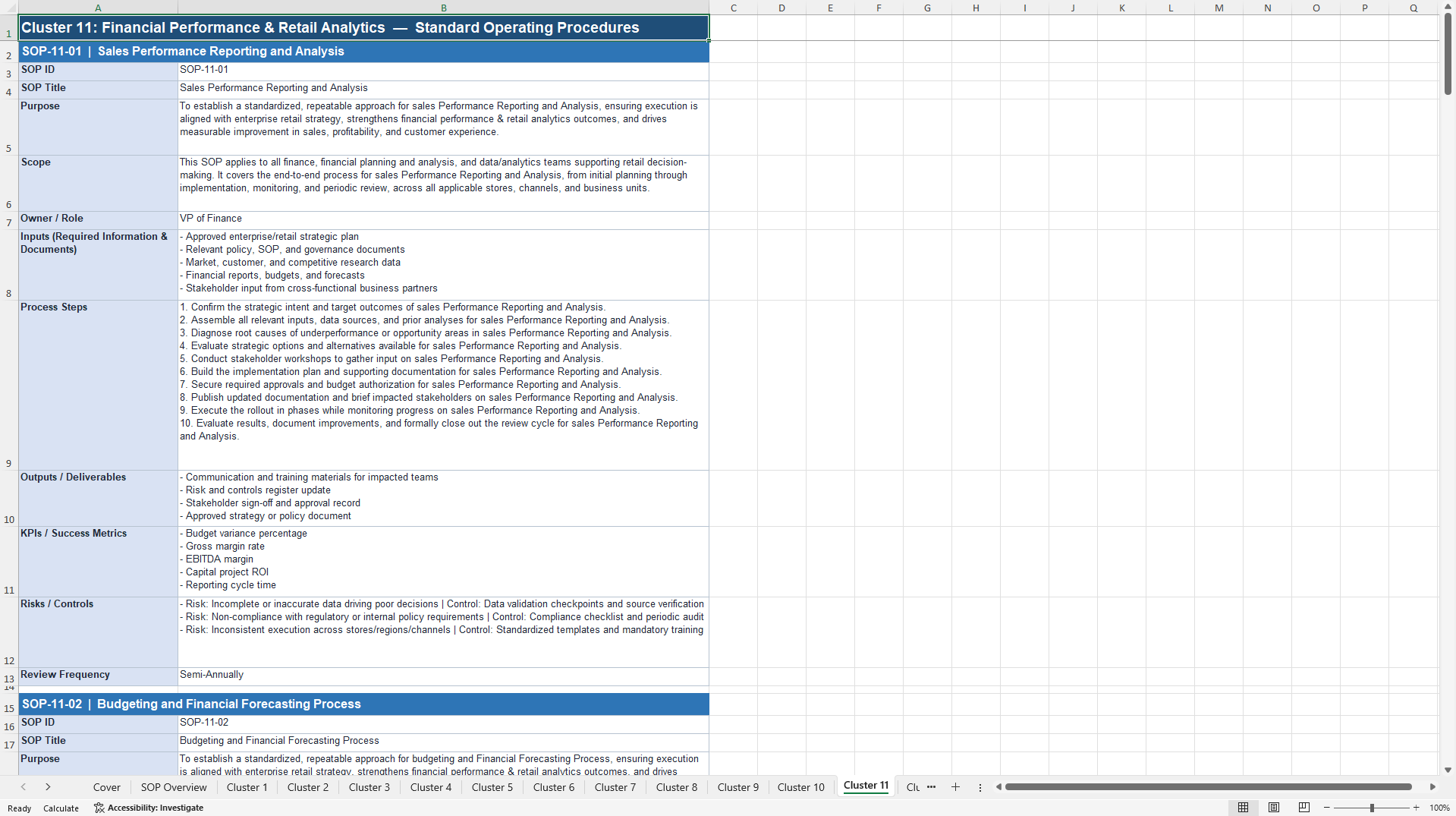Image resolution: width=1456 pixels, height=816 pixels.
Task: Click the 'KPIs / Success Metrics' cell
Action: pos(98,562)
